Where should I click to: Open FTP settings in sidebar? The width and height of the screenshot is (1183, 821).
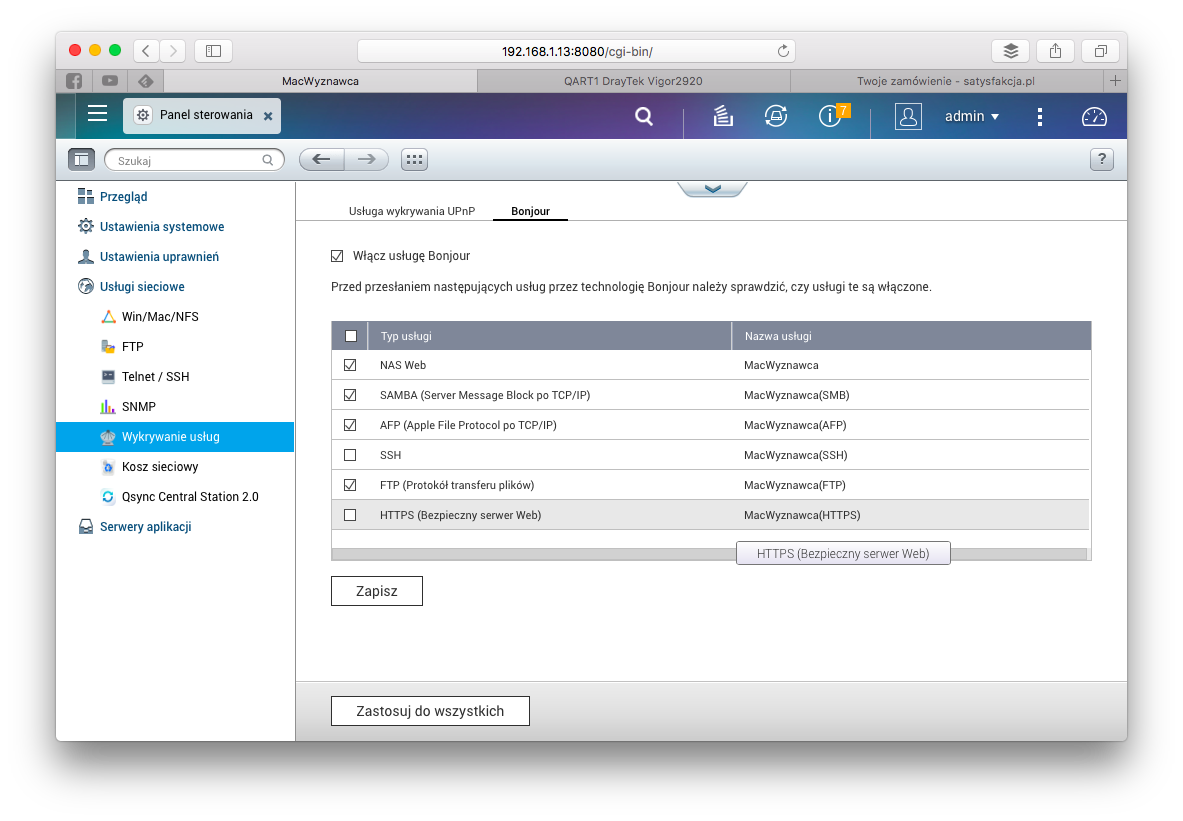132,346
